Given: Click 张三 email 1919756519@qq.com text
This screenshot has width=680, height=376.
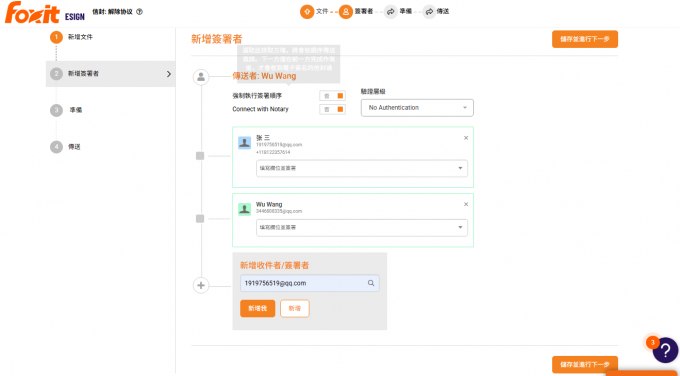Looking at the screenshot, I should tap(279, 145).
